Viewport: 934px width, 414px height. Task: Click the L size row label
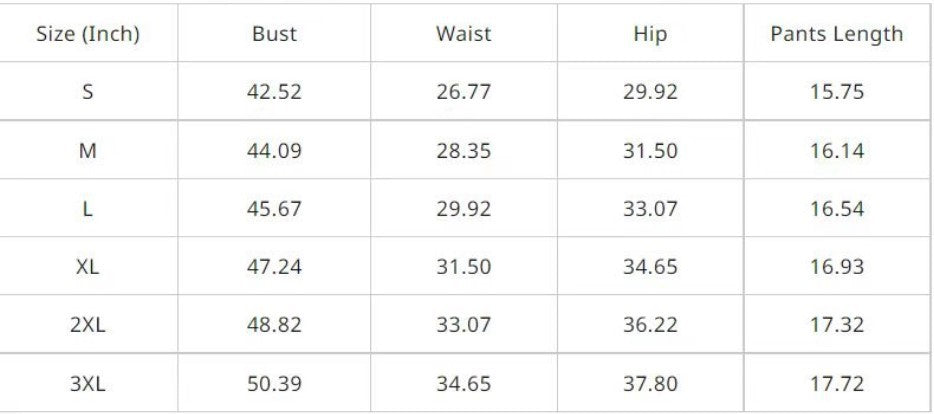click(x=88, y=209)
